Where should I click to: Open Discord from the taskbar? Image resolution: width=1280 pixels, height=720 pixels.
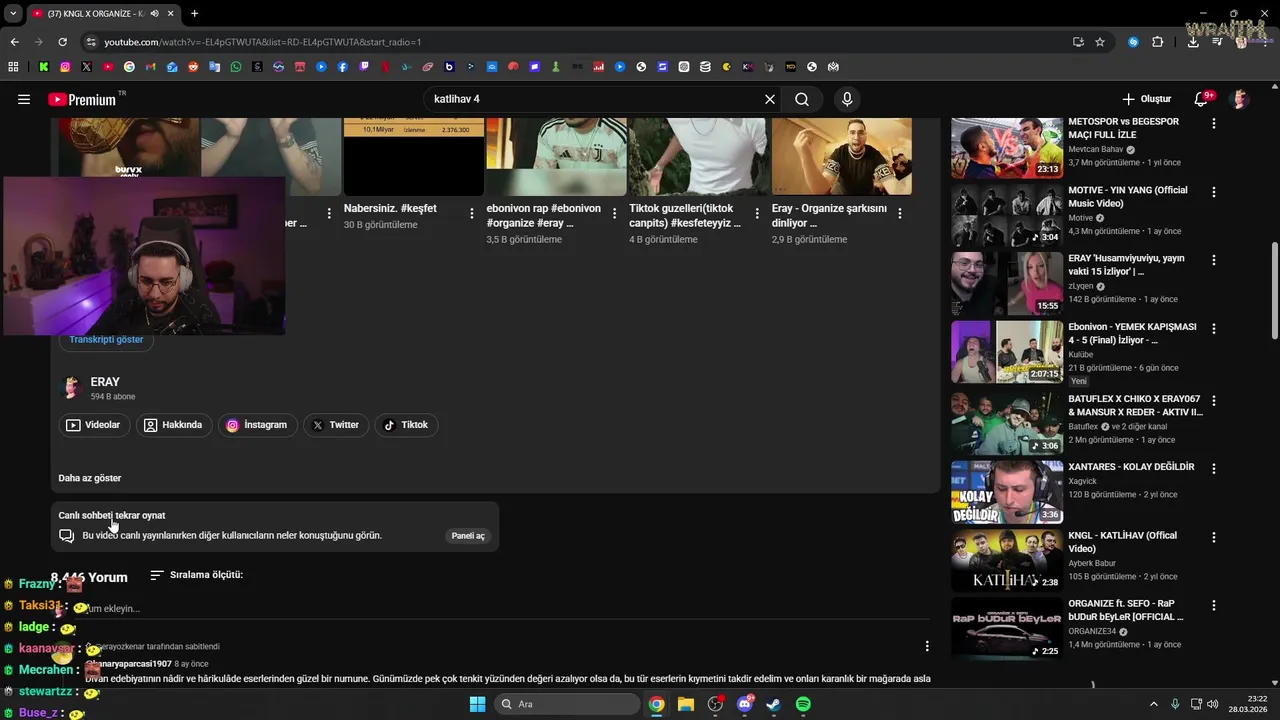(x=744, y=704)
